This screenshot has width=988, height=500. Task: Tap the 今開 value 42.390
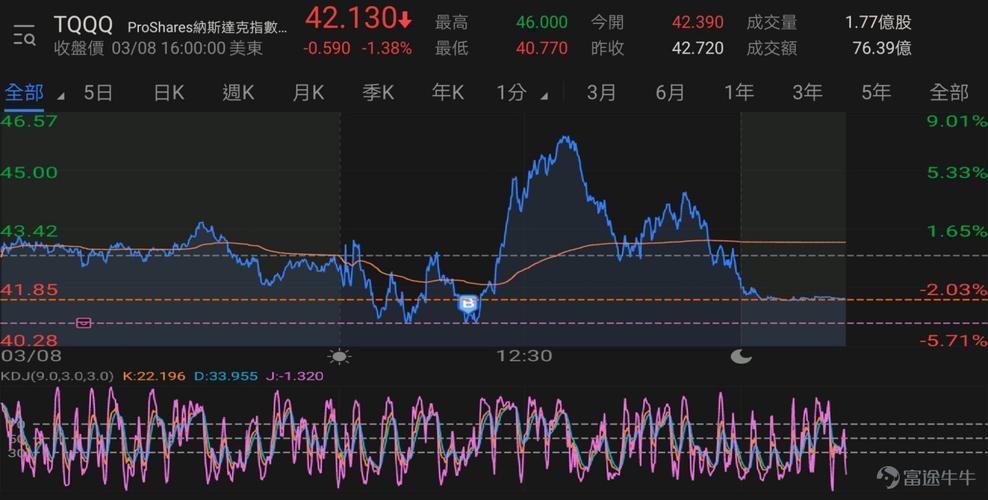(x=698, y=23)
